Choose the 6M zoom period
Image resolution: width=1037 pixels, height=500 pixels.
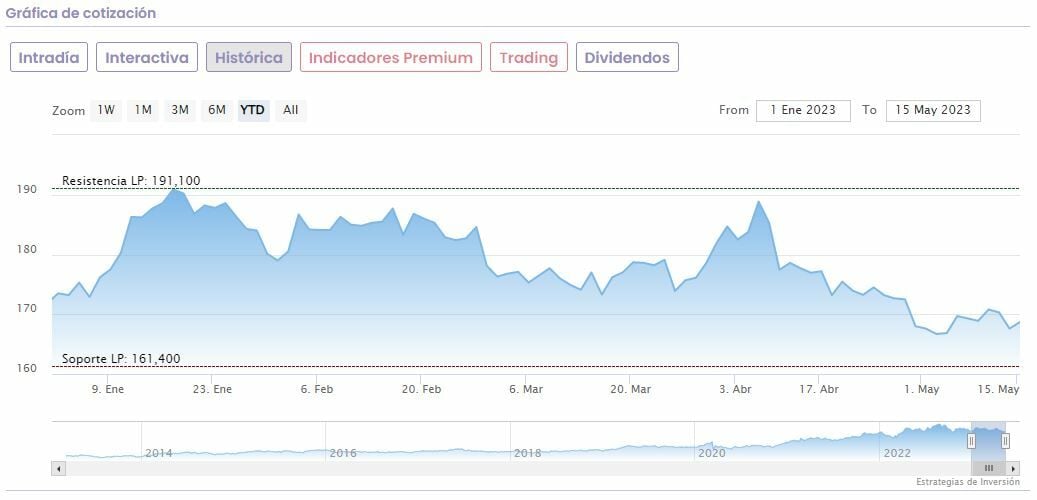[x=216, y=110]
